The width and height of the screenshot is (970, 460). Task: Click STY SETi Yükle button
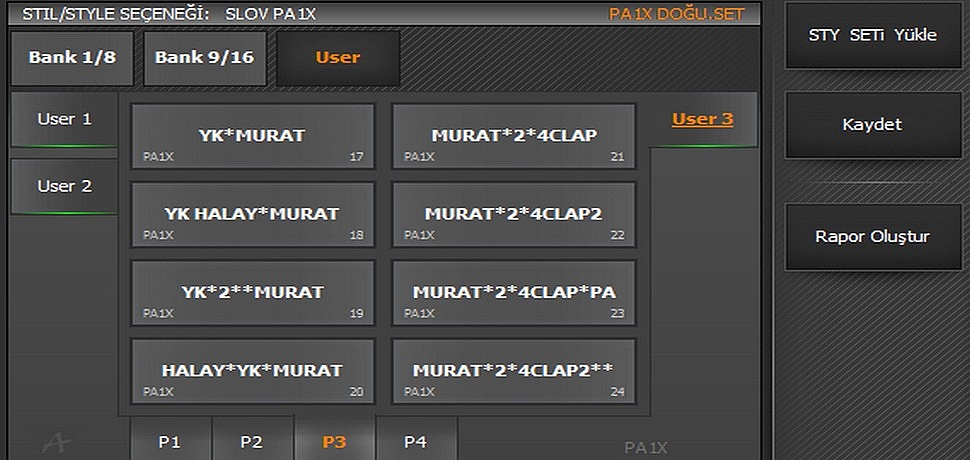click(x=872, y=35)
